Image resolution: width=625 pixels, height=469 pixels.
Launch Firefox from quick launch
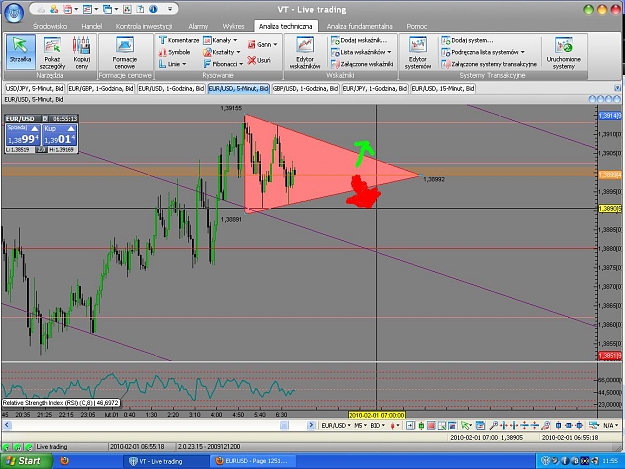[65, 461]
